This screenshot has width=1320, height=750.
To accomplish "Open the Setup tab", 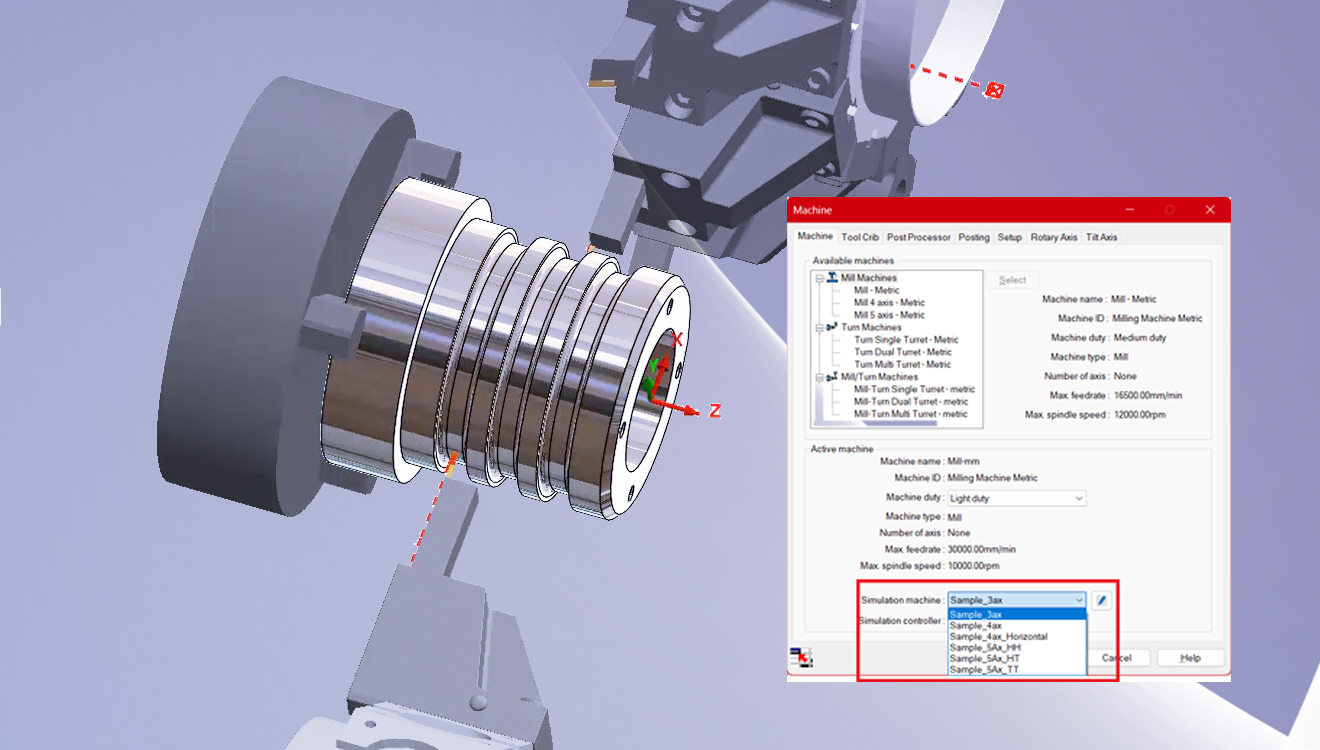I will [x=1010, y=237].
